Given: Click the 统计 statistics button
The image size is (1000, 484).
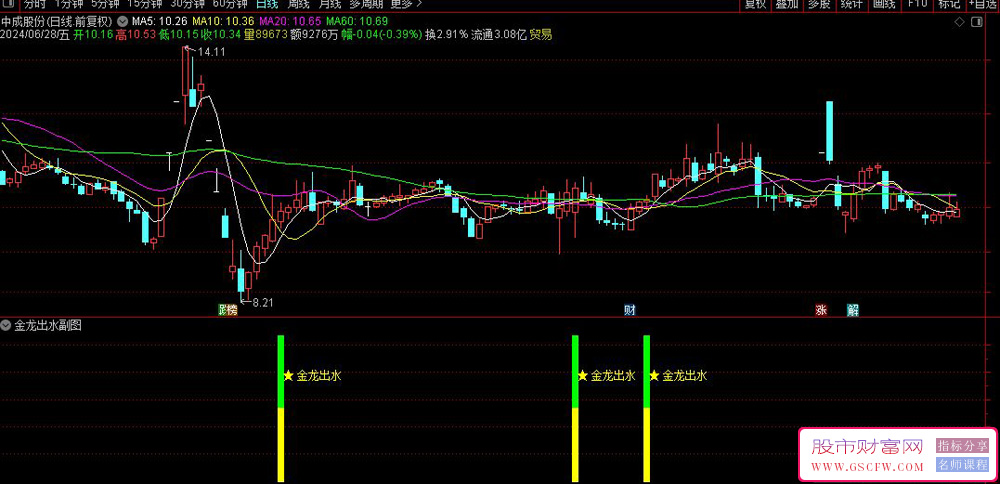Looking at the screenshot, I should (x=851, y=4).
